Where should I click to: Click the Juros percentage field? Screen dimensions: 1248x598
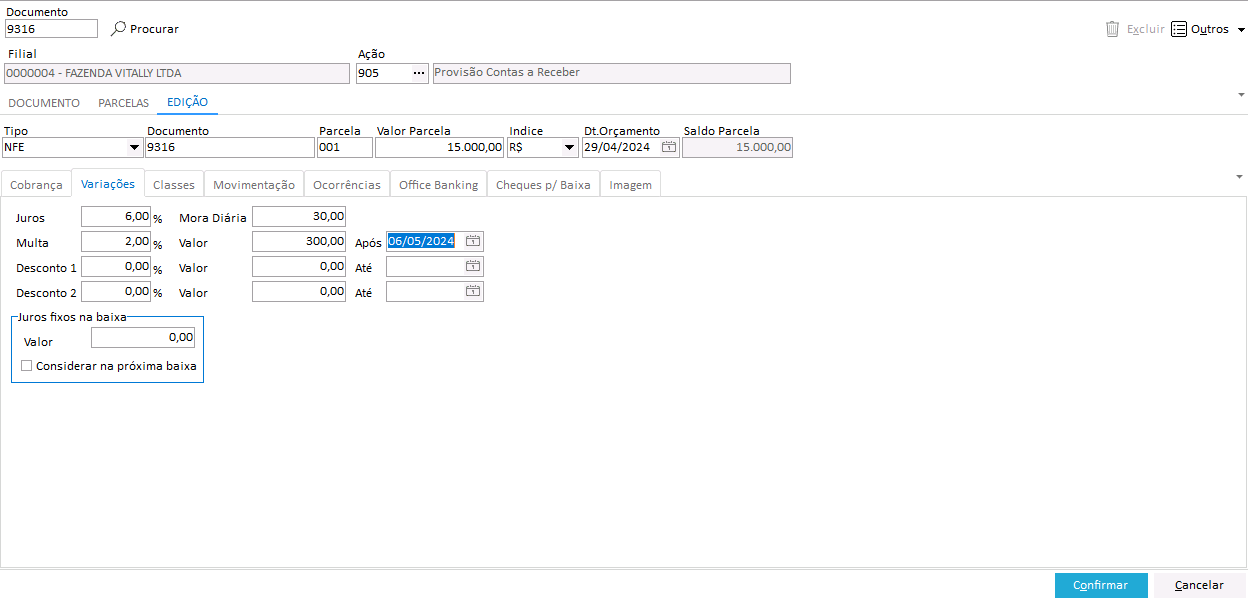[x=116, y=216]
